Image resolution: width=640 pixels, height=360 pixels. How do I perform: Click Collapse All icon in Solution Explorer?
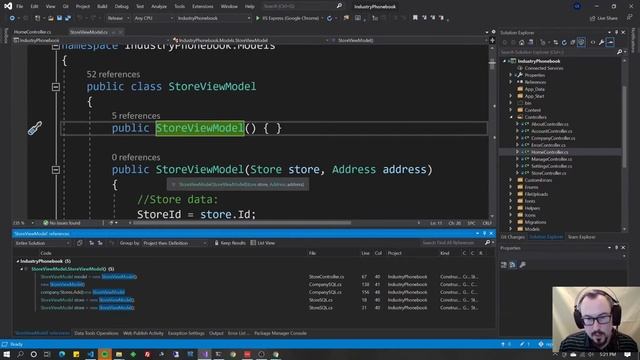coord(573,42)
